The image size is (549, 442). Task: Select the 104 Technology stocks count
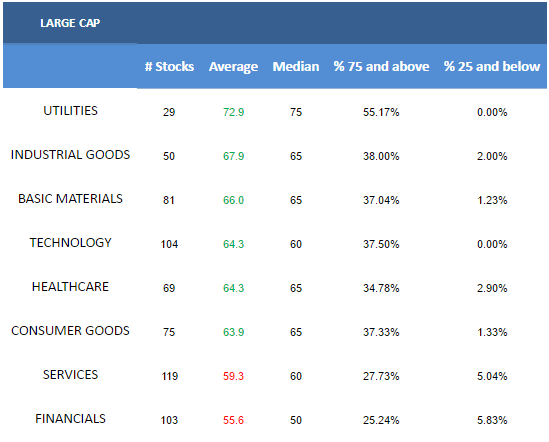pos(169,244)
